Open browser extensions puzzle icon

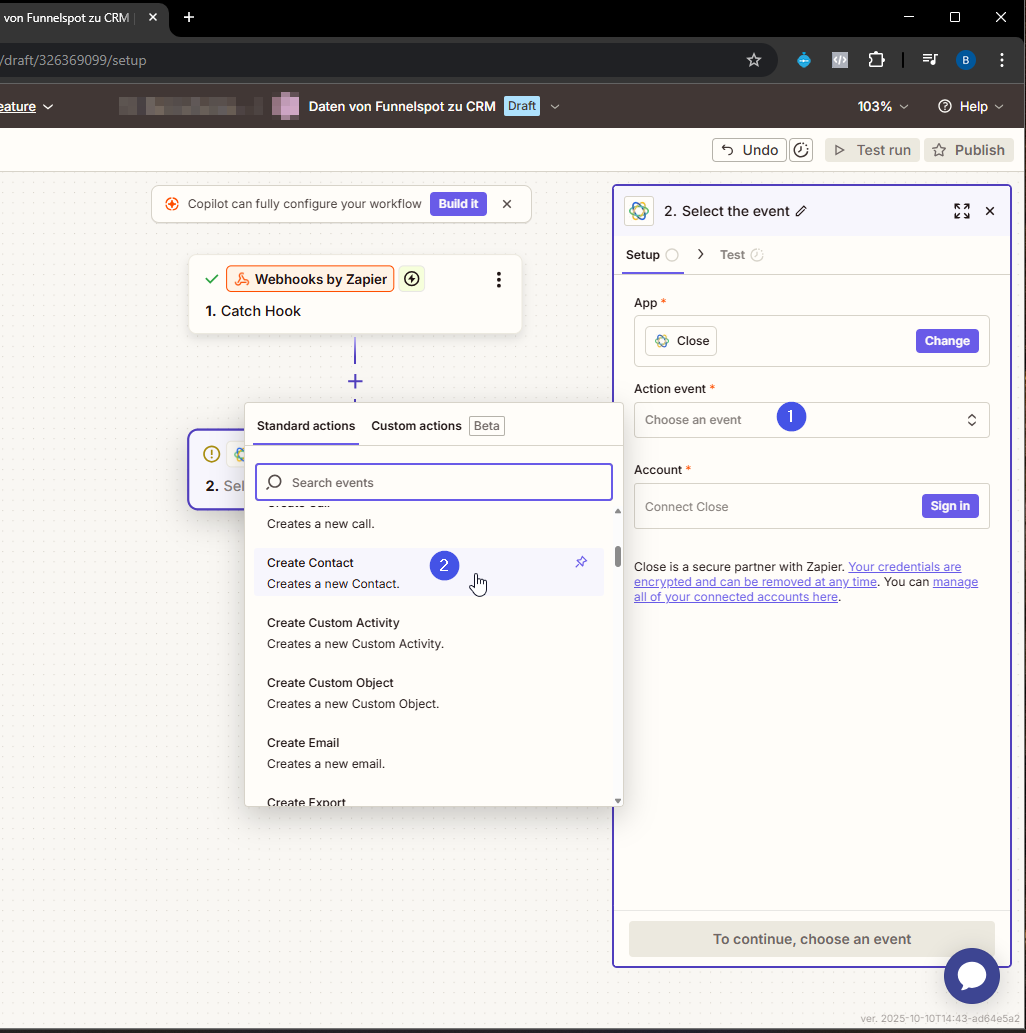(876, 60)
